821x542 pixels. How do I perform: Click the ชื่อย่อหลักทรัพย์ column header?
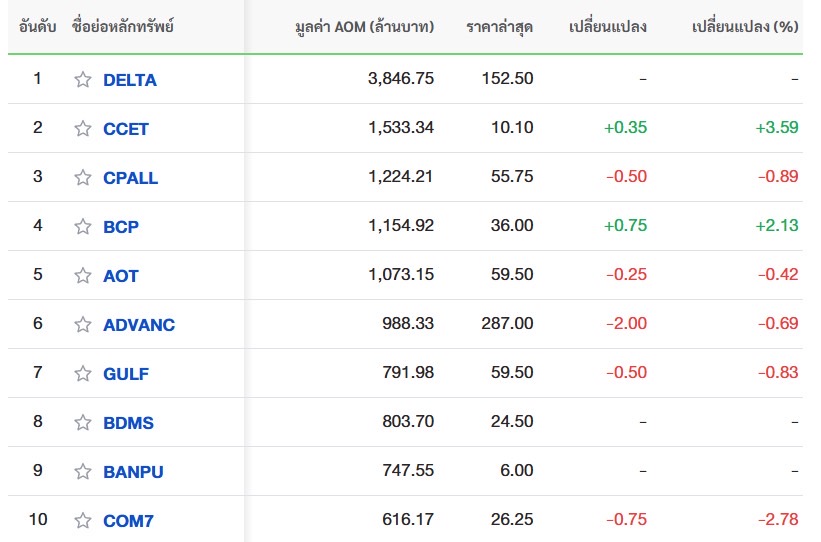tap(123, 27)
